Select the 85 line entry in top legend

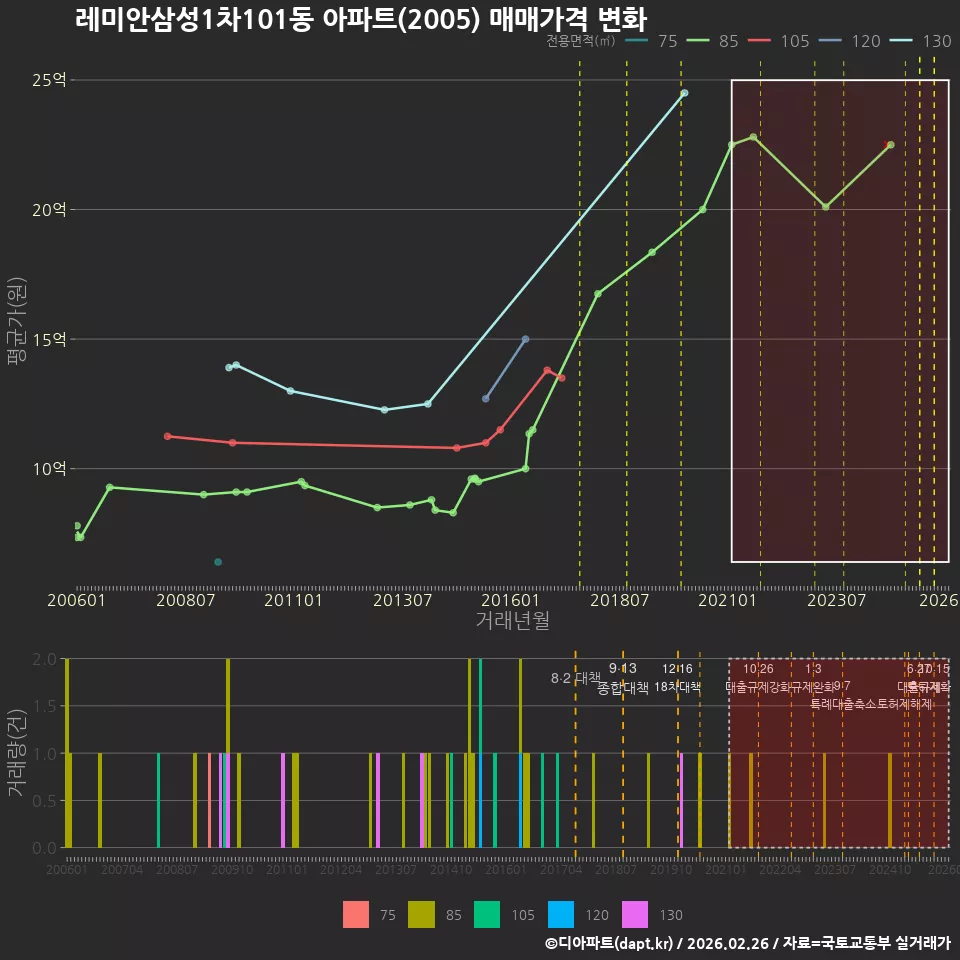point(713,41)
